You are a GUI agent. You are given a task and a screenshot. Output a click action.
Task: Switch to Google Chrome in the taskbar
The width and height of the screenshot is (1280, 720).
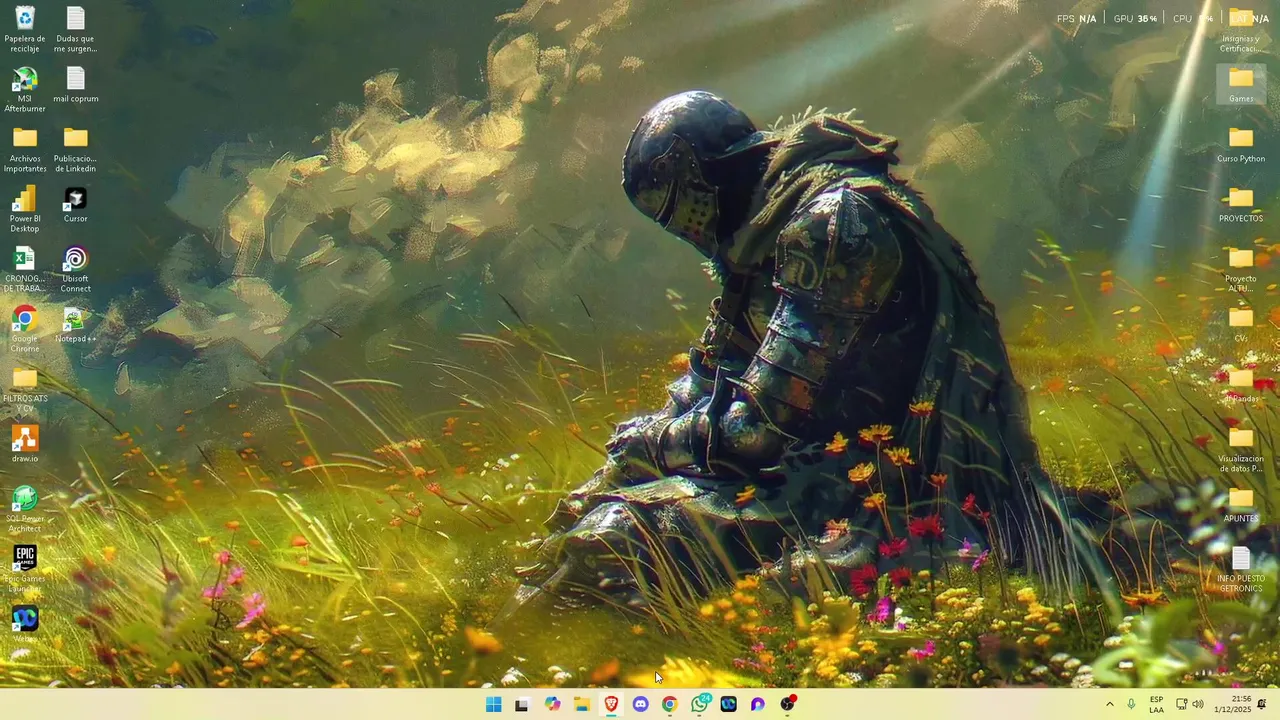click(x=670, y=704)
